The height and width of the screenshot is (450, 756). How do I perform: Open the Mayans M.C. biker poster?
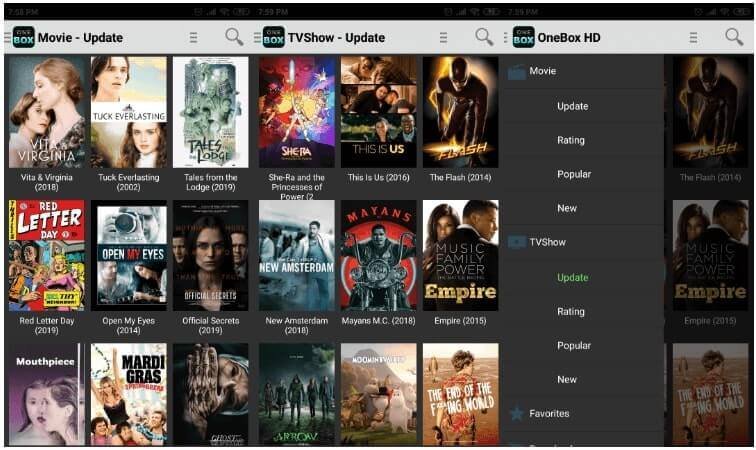[x=378, y=255]
